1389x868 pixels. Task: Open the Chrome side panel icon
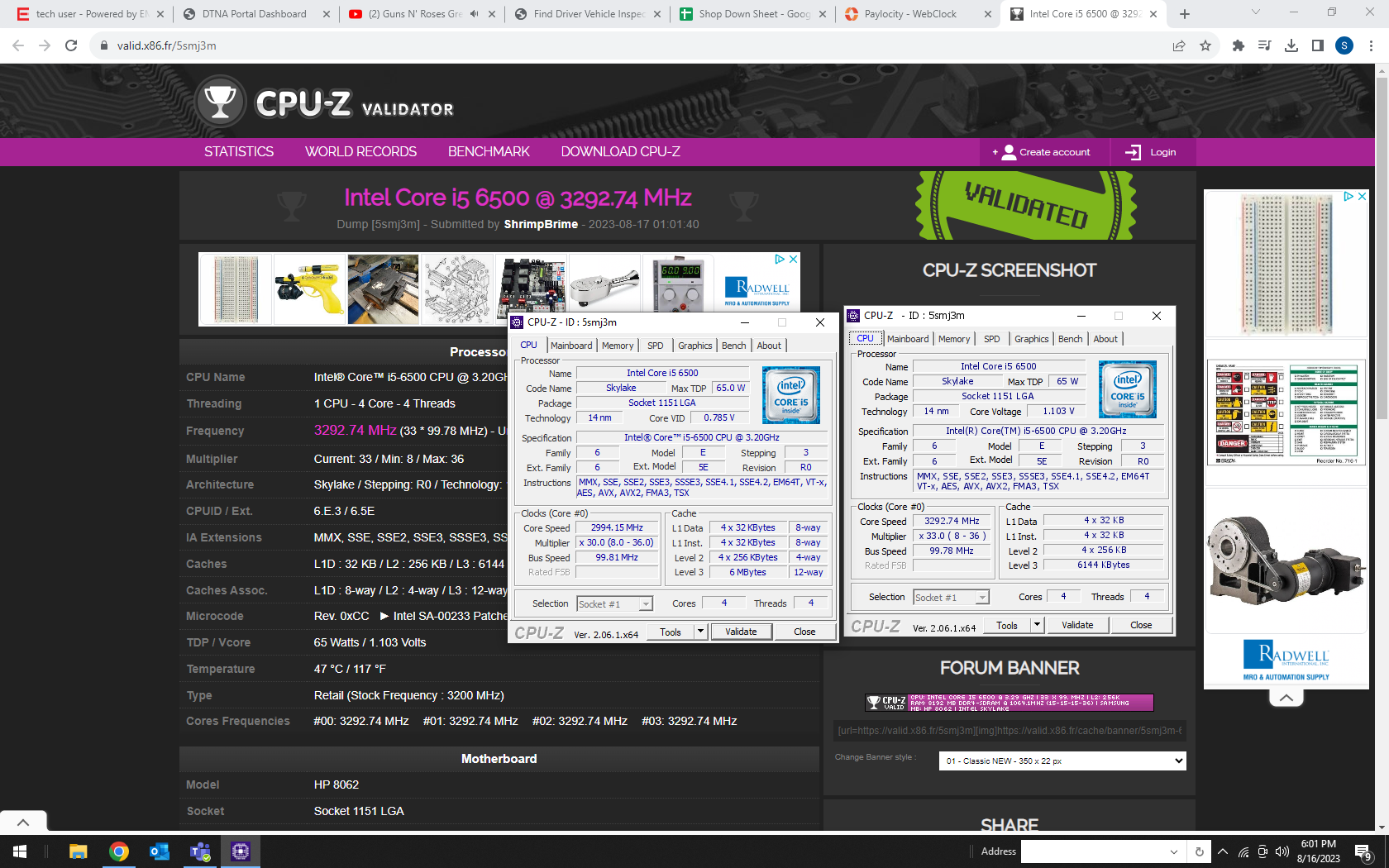(x=1317, y=45)
